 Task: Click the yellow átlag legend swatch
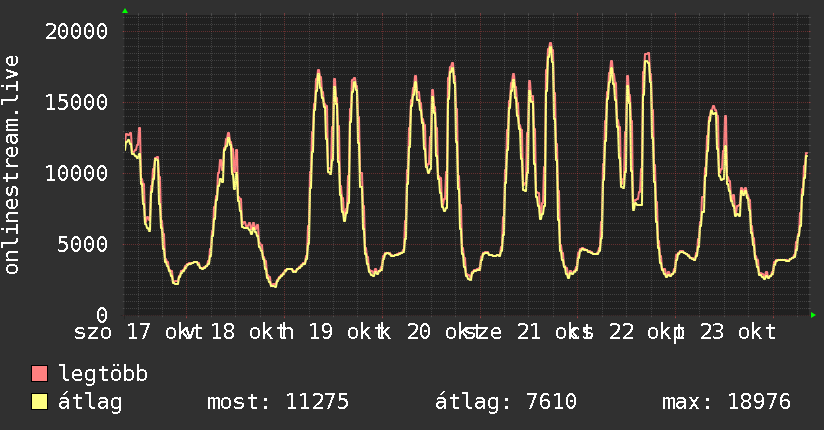(x=39, y=401)
